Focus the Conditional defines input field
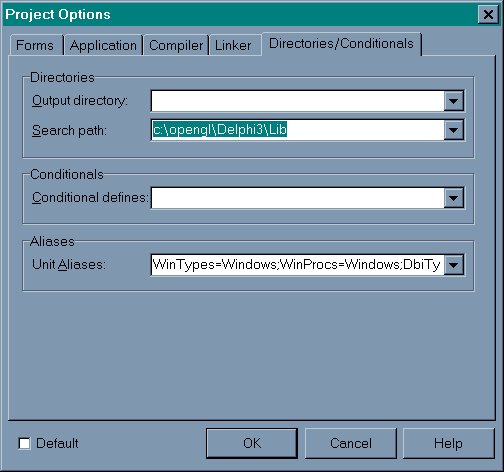This screenshot has height=472, width=504. pos(298,198)
